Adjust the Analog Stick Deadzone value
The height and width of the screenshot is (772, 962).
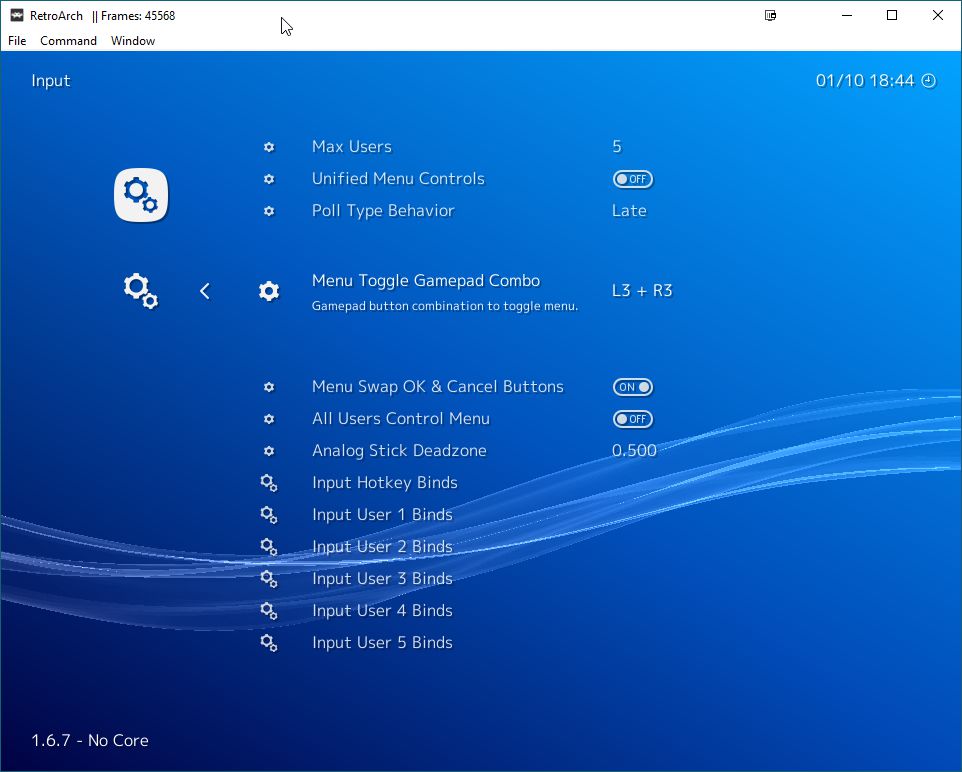634,451
